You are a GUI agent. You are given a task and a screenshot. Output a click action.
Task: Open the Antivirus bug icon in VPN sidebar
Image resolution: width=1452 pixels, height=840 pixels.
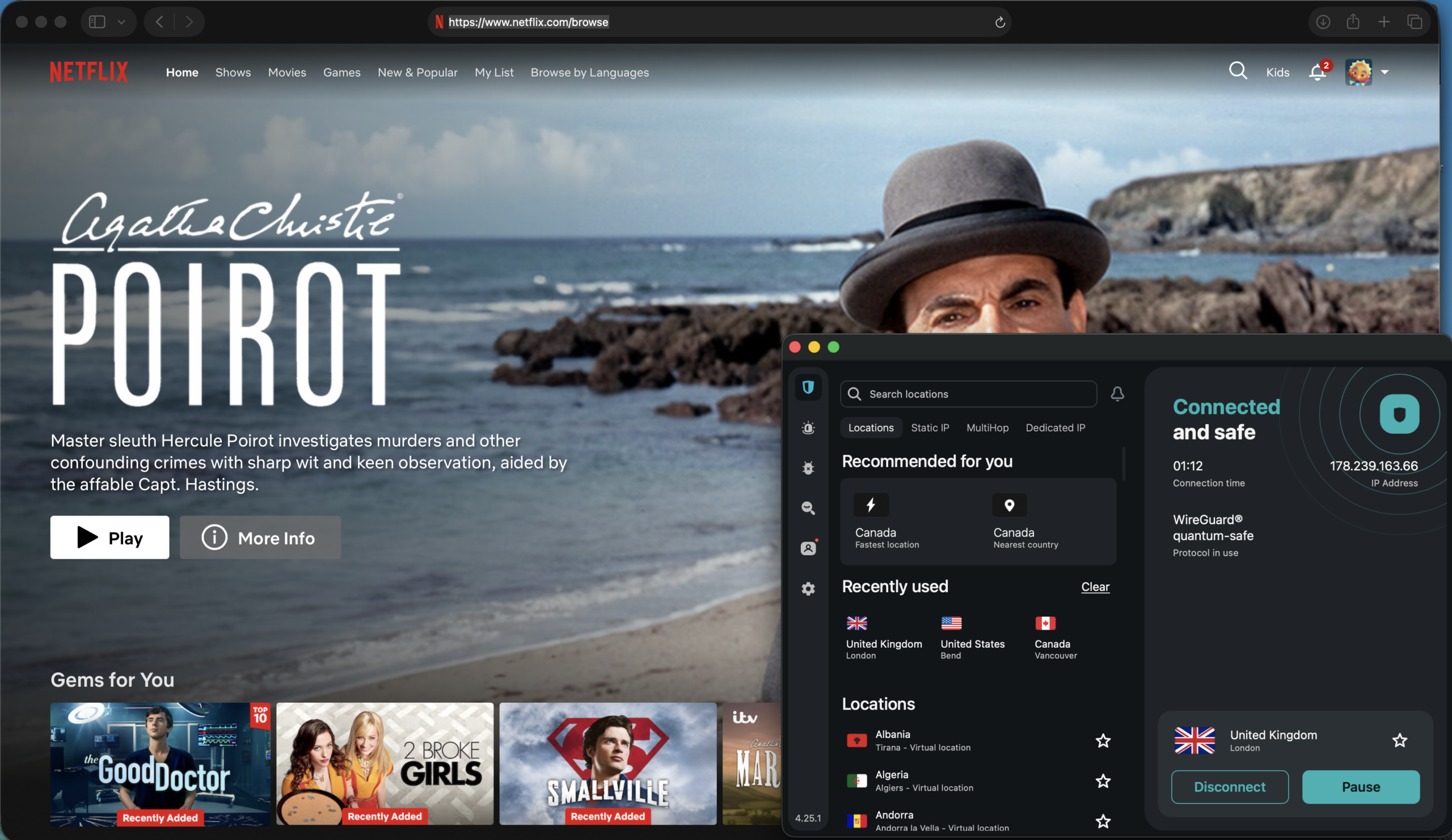click(x=808, y=468)
